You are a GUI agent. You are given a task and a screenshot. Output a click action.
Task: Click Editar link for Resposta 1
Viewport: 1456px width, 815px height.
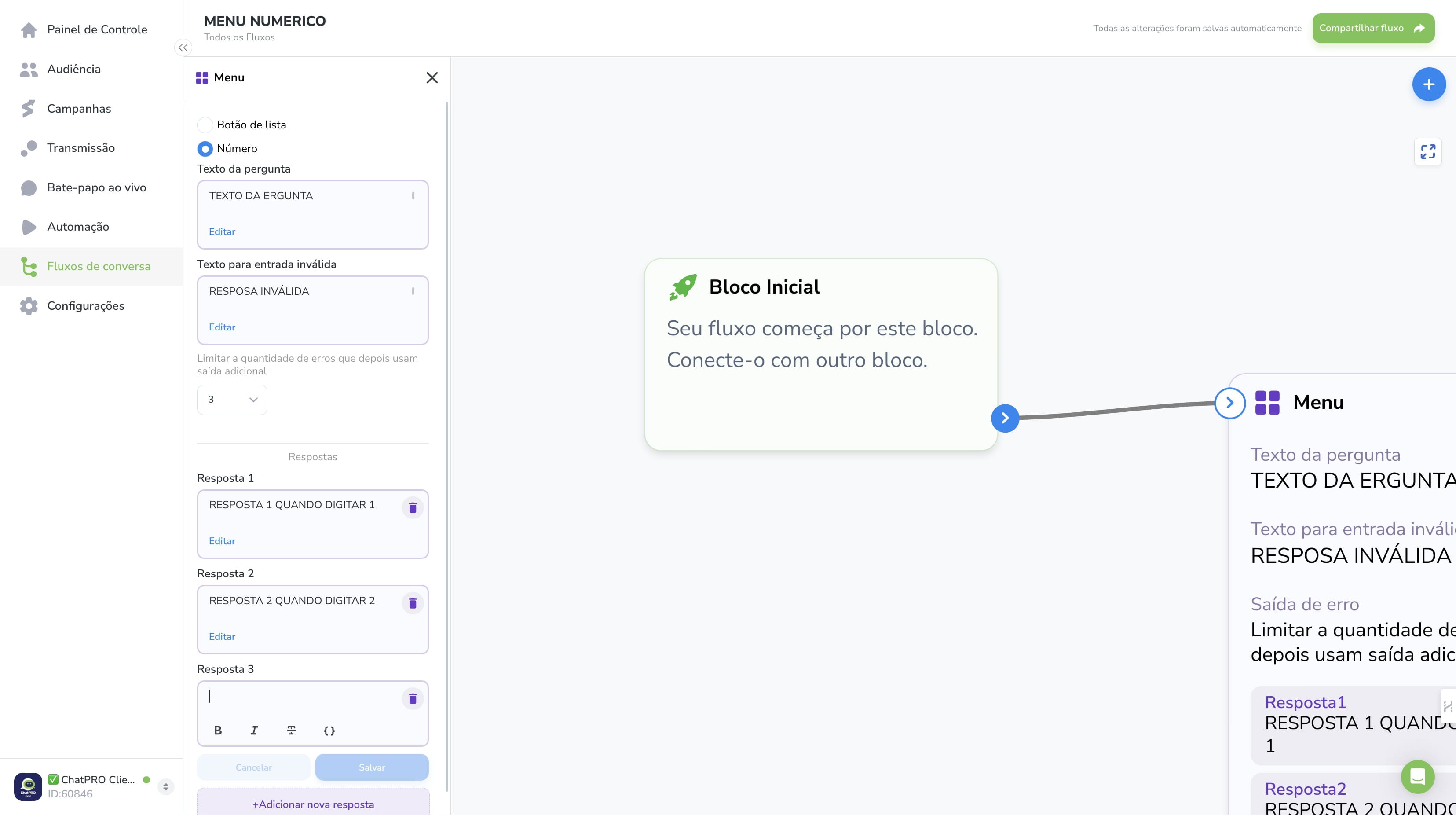tap(222, 541)
